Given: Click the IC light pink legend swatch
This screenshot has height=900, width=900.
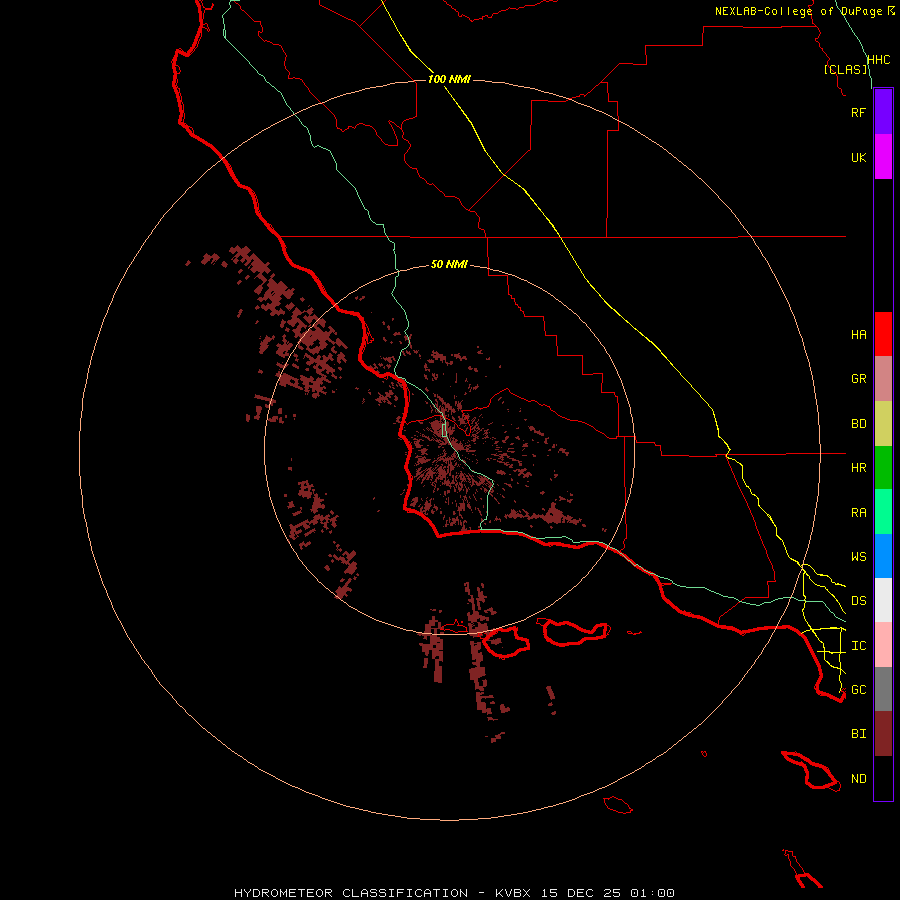Looking at the screenshot, I should click(883, 645).
